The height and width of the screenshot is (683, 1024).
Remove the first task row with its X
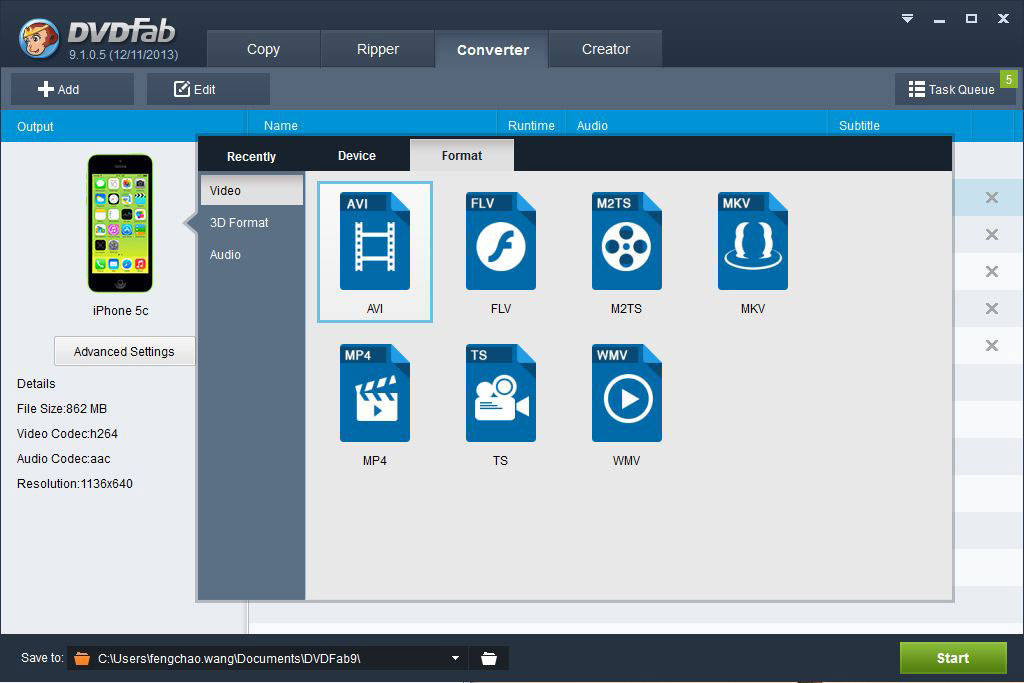coord(991,197)
